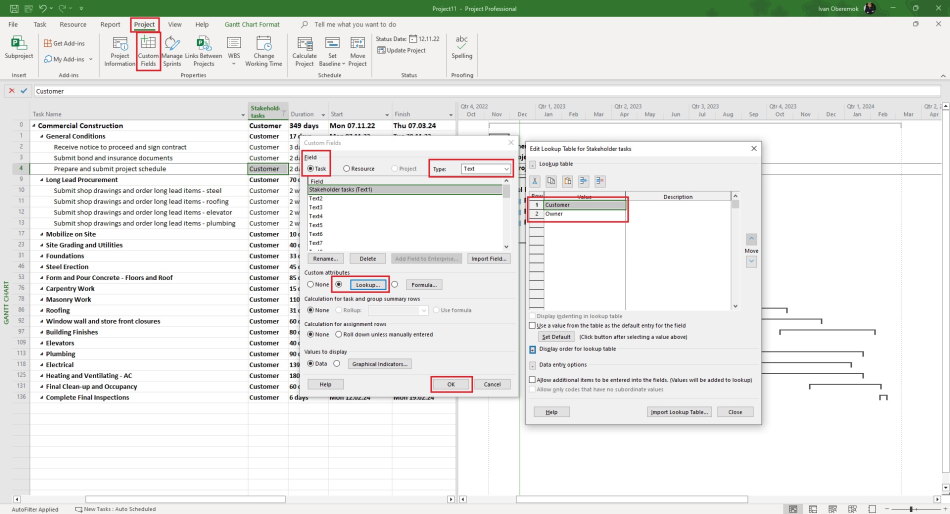This screenshot has height=514, width=950.
Task: Switch to the Resource ribbon tab
Action: [x=73, y=24]
